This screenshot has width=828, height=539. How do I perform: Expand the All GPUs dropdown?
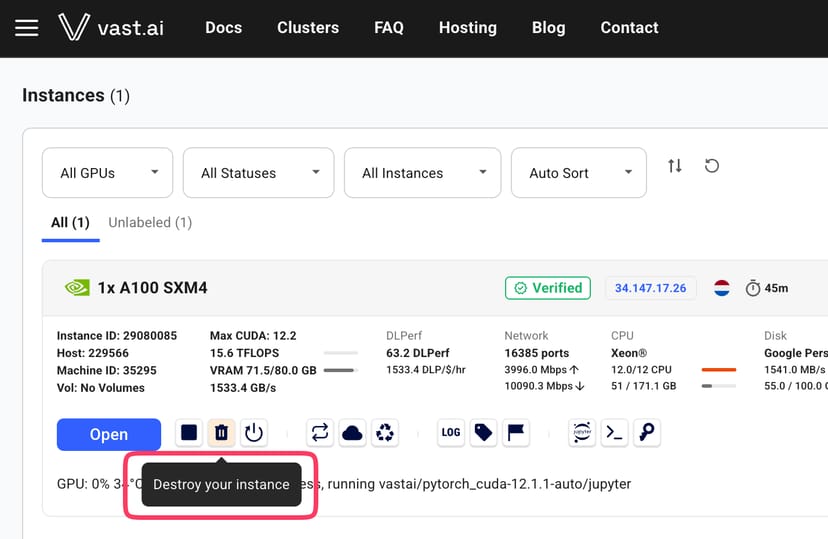[107, 173]
